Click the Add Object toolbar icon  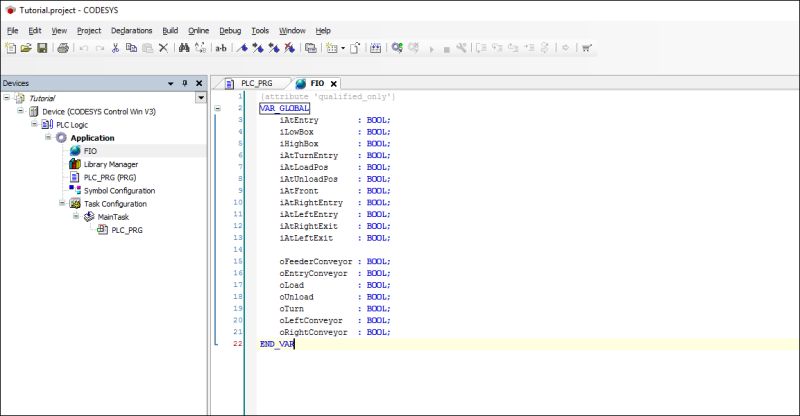coord(332,48)
